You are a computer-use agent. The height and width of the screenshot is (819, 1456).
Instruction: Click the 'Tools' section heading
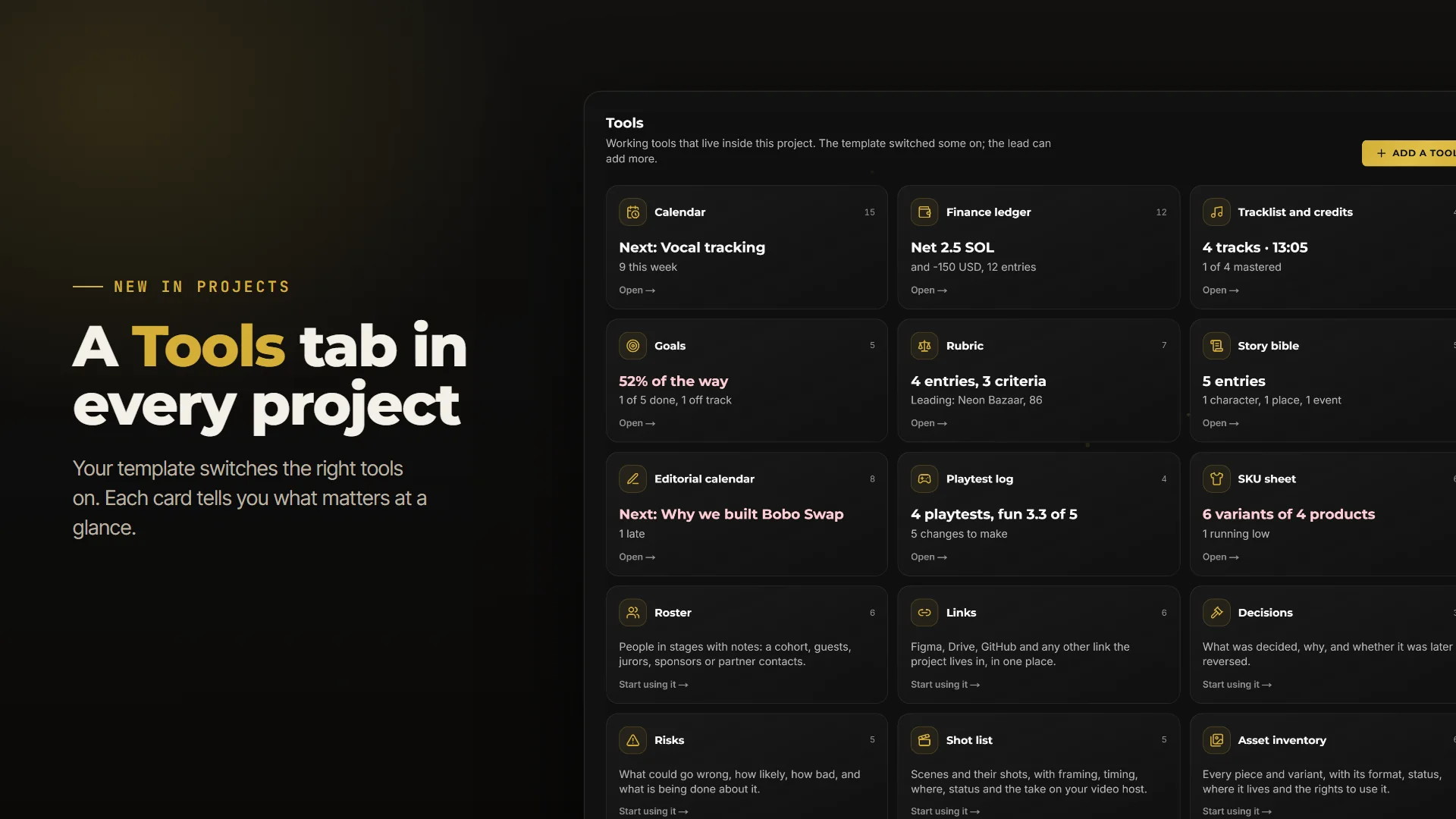click(x=625, y=123)
